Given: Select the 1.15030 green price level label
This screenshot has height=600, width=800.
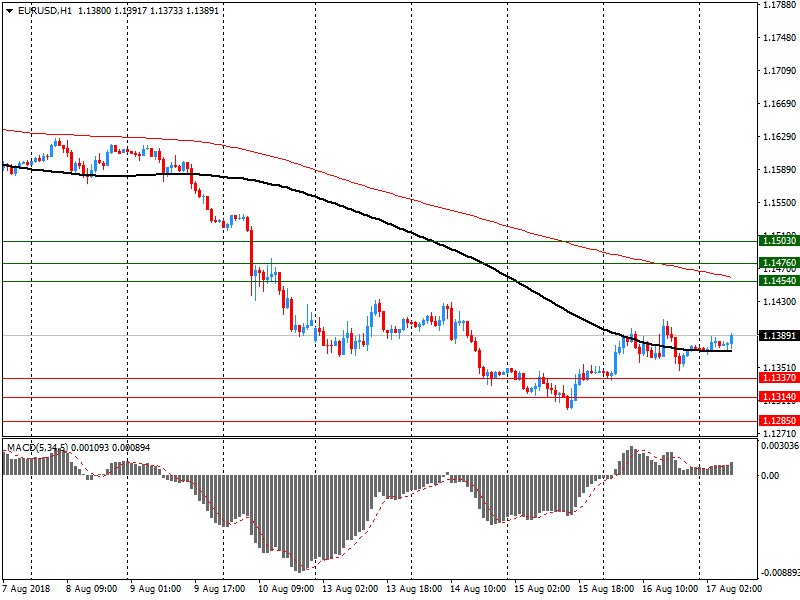Looking at the screenshot, I should coord(779,241).
